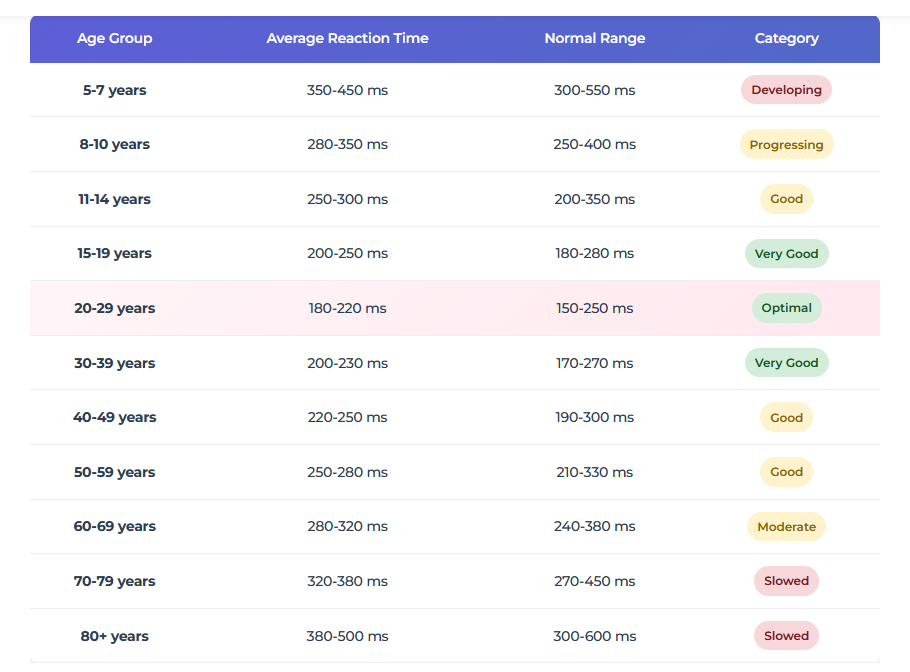Click the 170-270 ms normal range
This screenshot has height=672, width=910.
[x=594, y=363]
